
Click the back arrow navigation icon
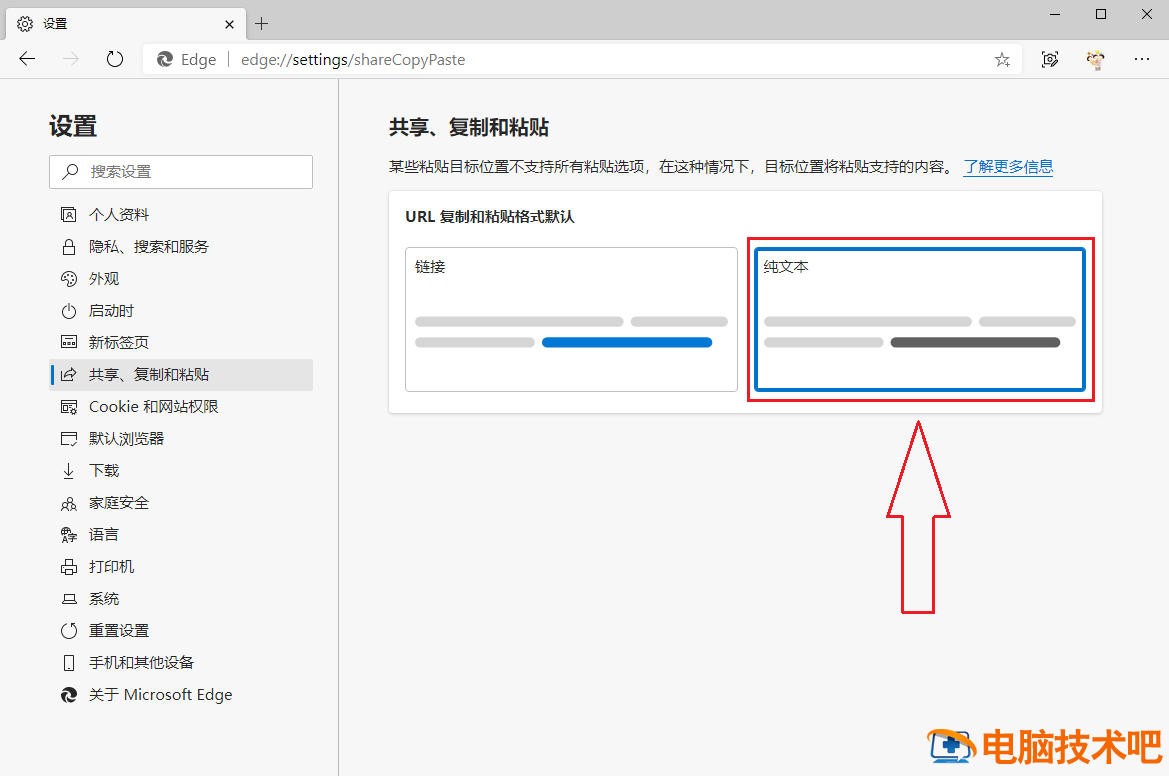tap(26, 59)
